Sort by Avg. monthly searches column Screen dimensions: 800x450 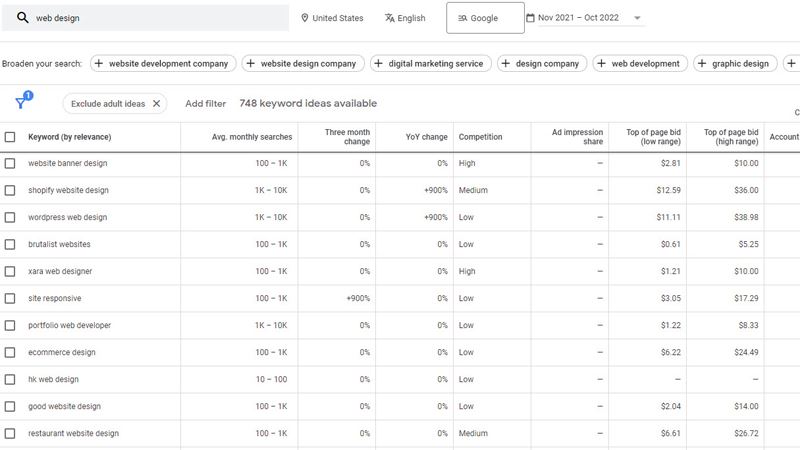point(252,137)
